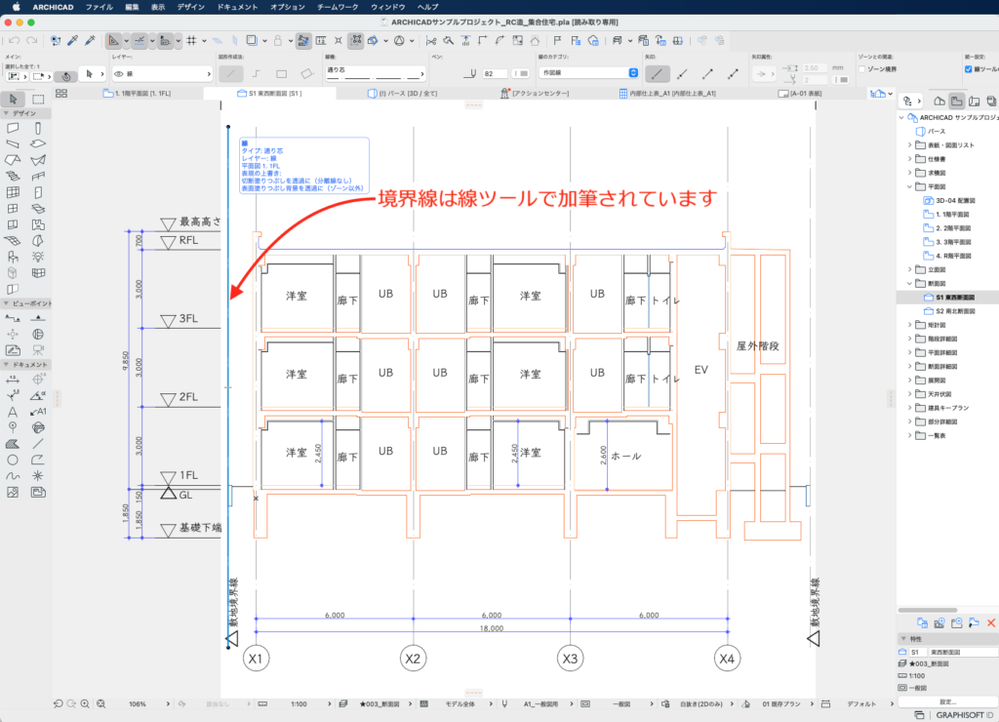Select the Text tool in toolbox
999x722 pixels.
13,412
